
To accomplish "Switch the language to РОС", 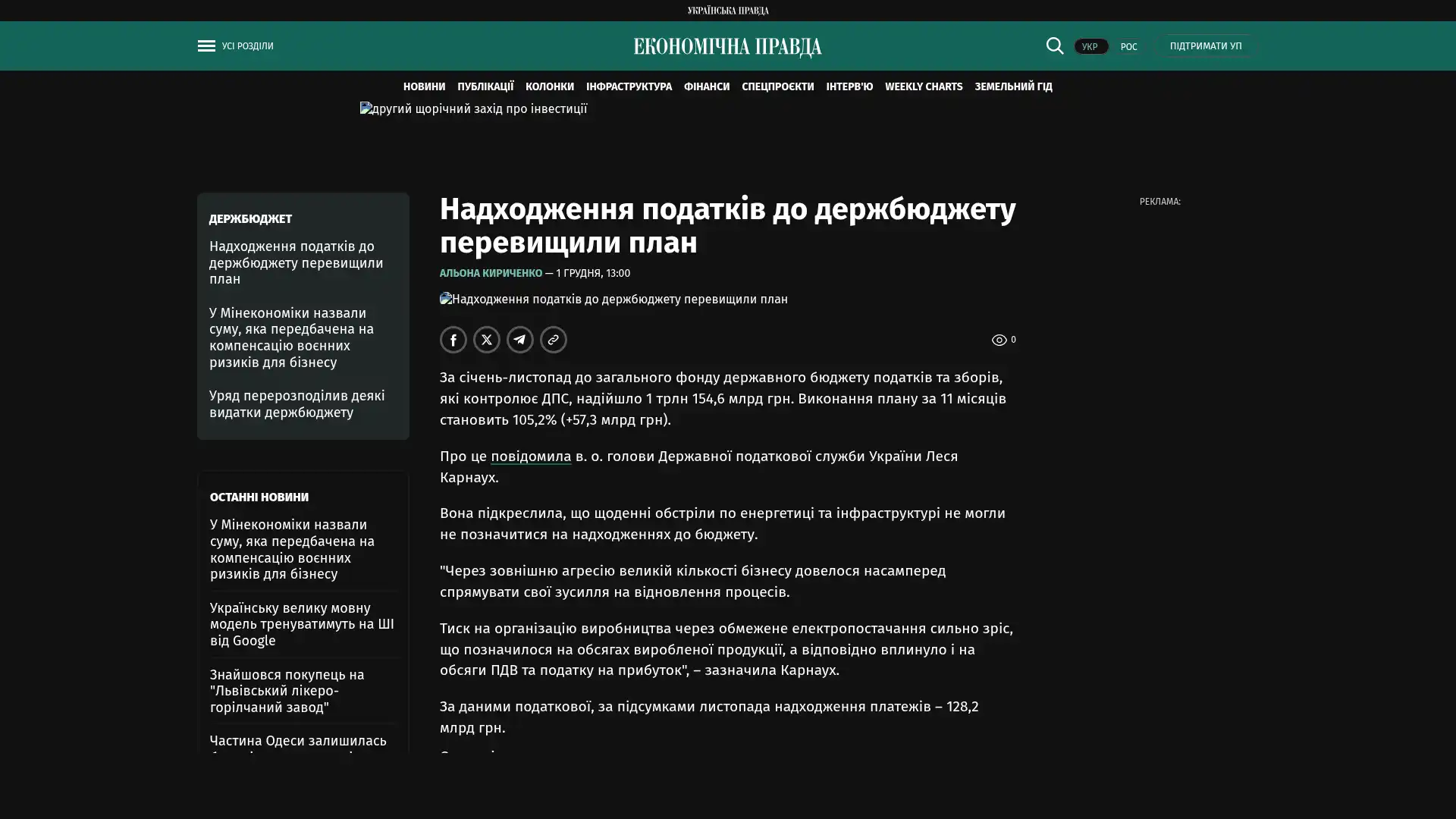I will [x=1128, y=47].
